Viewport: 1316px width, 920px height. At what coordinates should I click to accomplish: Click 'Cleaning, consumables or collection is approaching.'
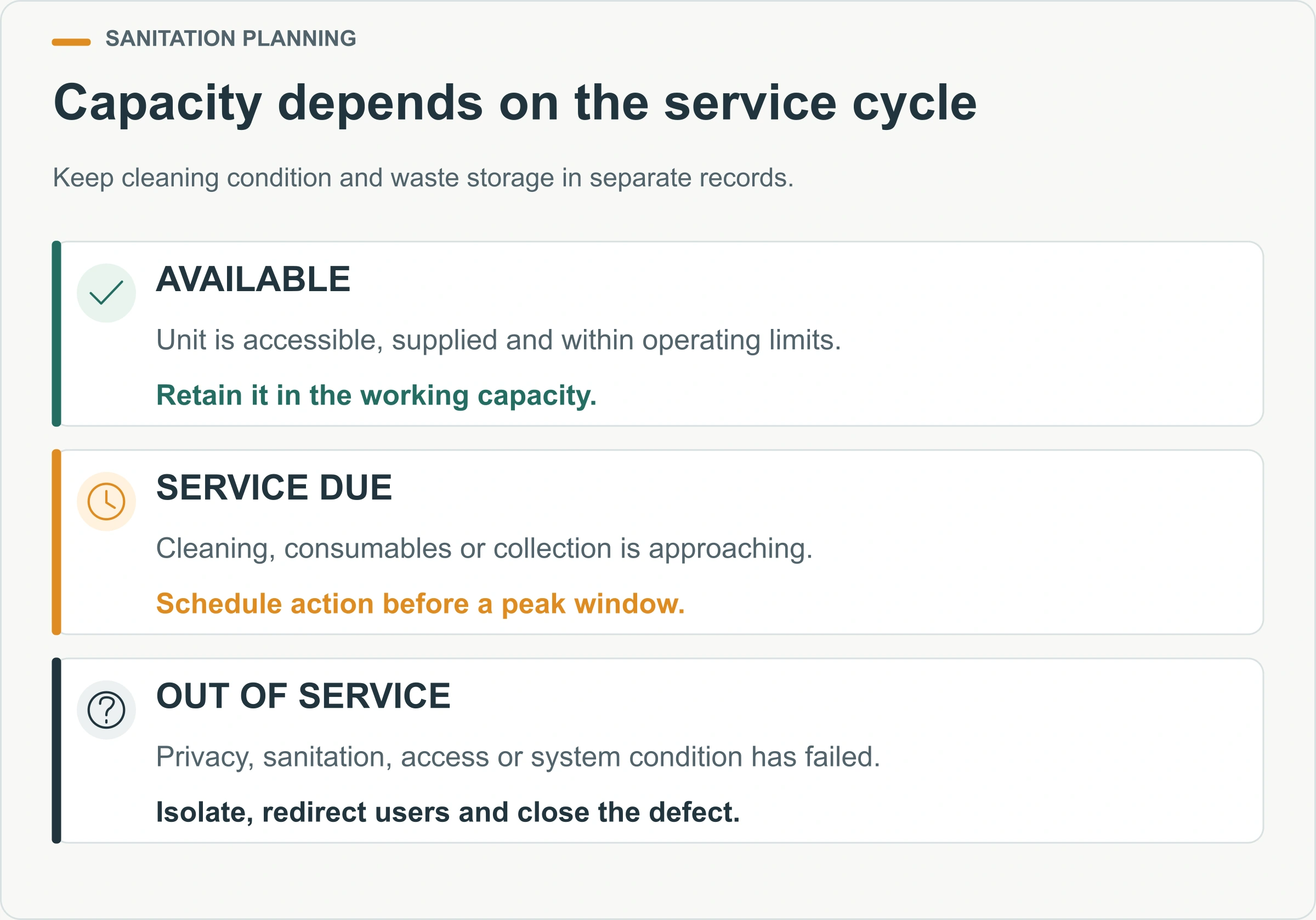click(484, 549)
